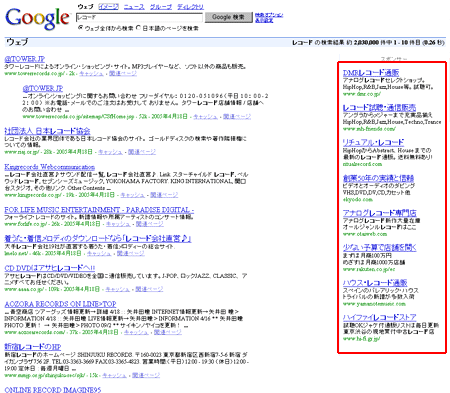The height and width of the screenshot is (393, 450).
Task: Open first @TOWER.JP search result
Action: click(x=25, y=59)
